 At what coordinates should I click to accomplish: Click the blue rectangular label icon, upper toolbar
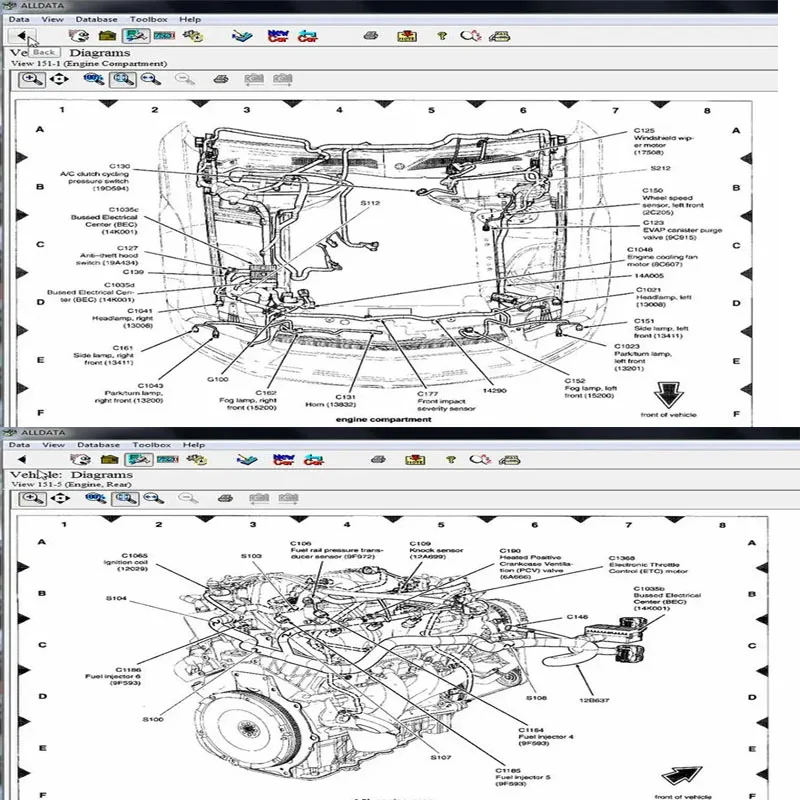click(x=164, y=36)
